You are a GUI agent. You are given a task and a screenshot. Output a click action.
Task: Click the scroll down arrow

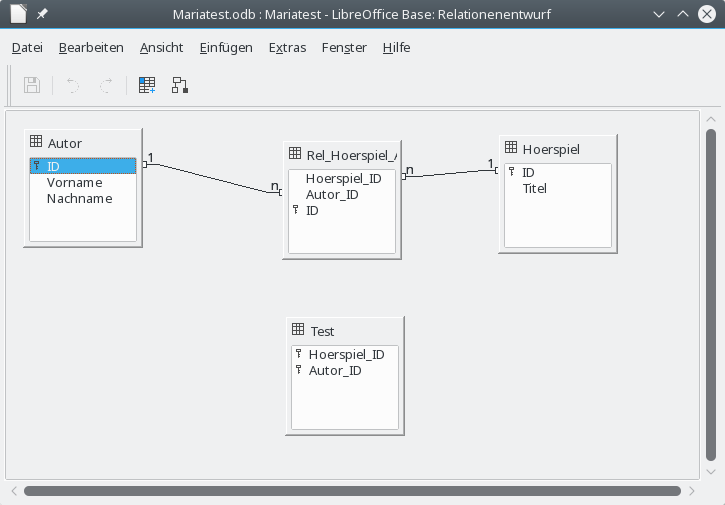711,472
